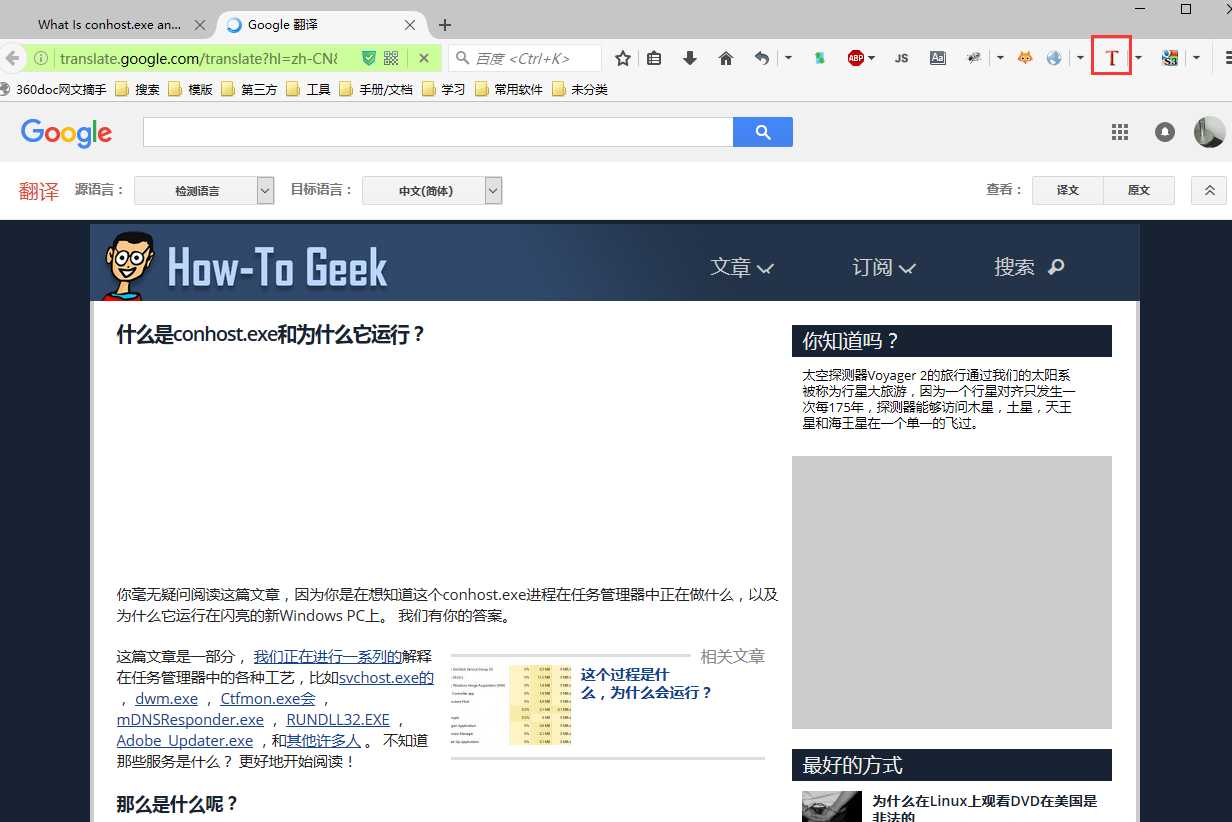Open the downloads arrow icon
This screenshot has height=822, width=1232.
(690, 58)
